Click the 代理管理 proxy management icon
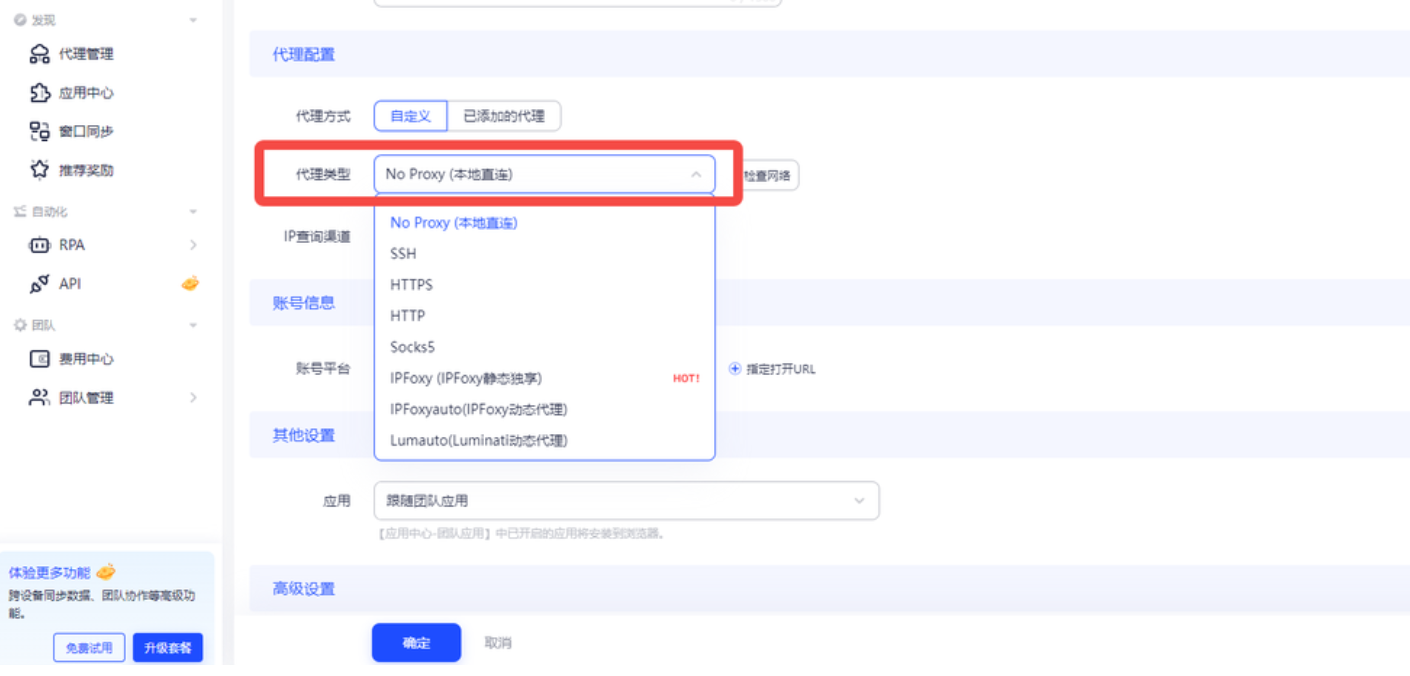 (40, 54)
